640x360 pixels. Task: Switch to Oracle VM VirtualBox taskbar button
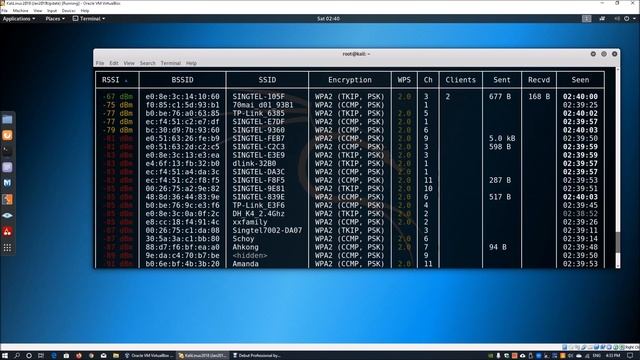point(149,356)
